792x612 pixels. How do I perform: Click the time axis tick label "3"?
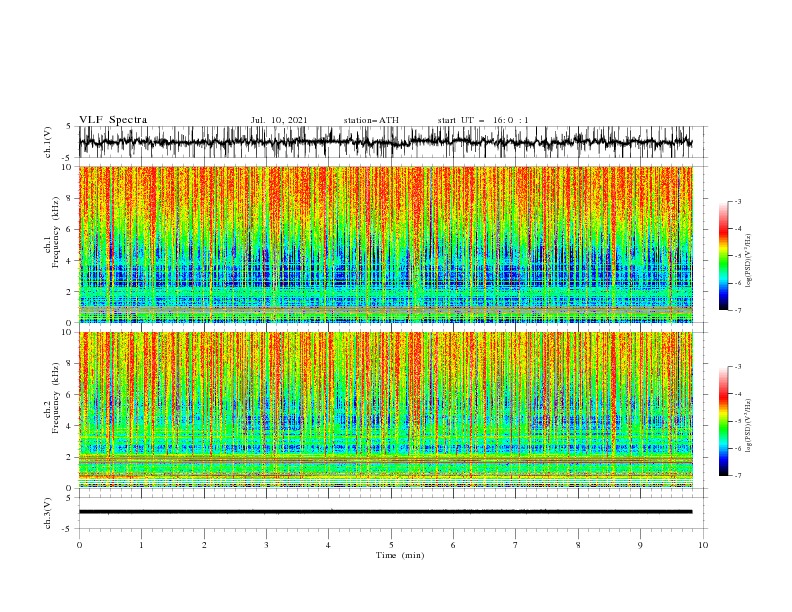click(x=266, y=545)
